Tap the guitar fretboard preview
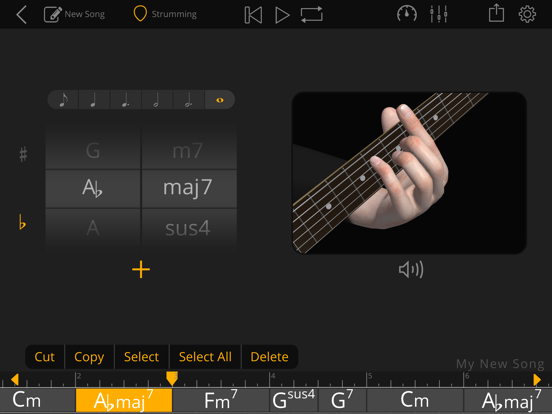This screenshot has width=552, height=414. pyautogui.click(x=409, y=173)
